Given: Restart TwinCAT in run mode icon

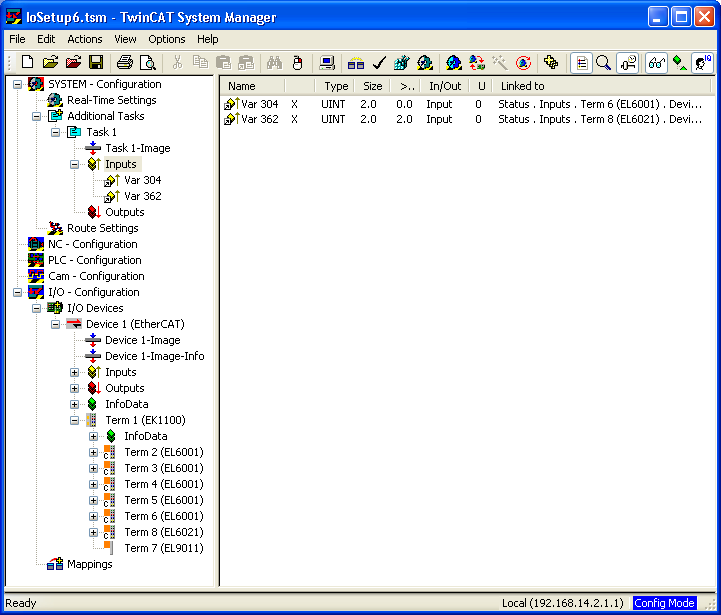Looking at the screenshot, I should [425, 62].
